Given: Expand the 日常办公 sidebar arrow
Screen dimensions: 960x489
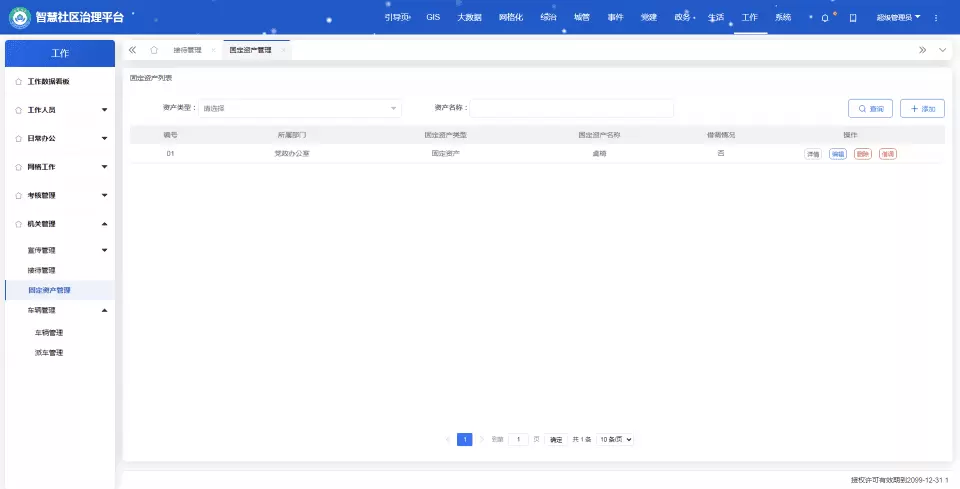Looking at the screenshot, I should [104, 138].
